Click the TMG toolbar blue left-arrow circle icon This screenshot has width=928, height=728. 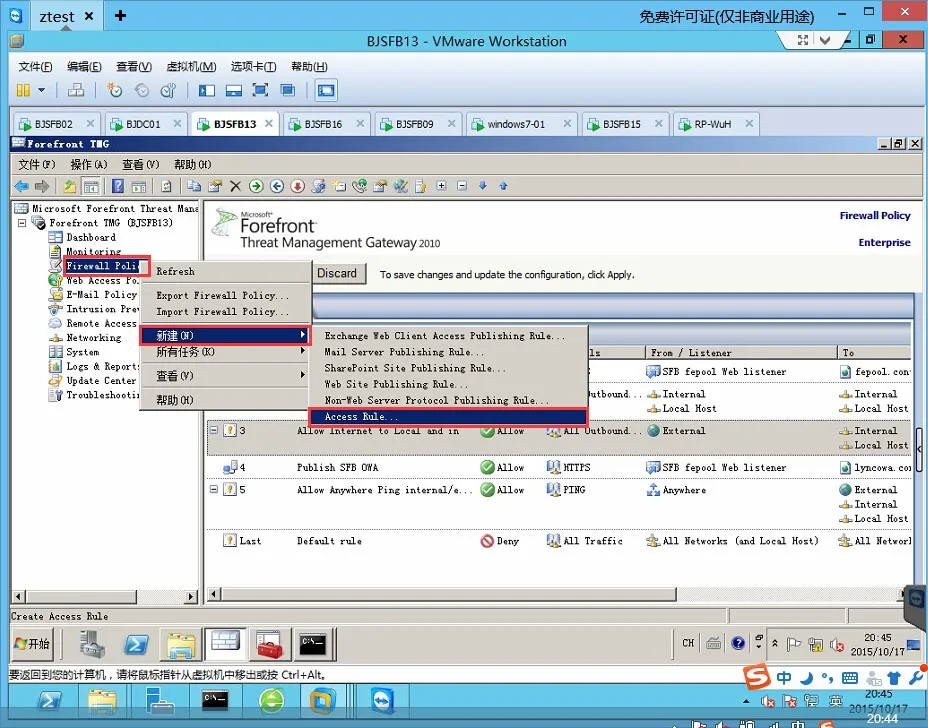276,186
